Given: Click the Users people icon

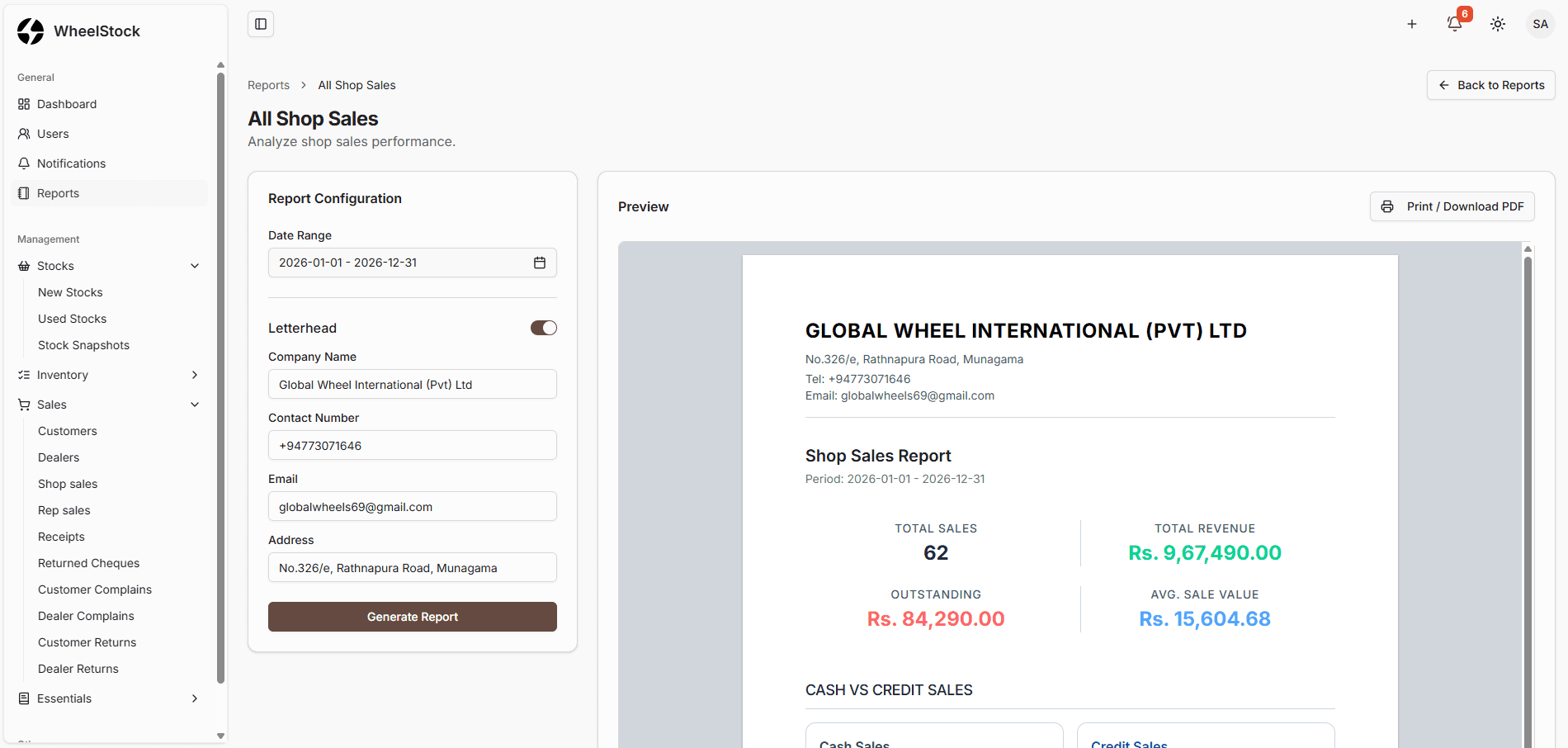Looking at the screenshot, I should click(24, 134).
